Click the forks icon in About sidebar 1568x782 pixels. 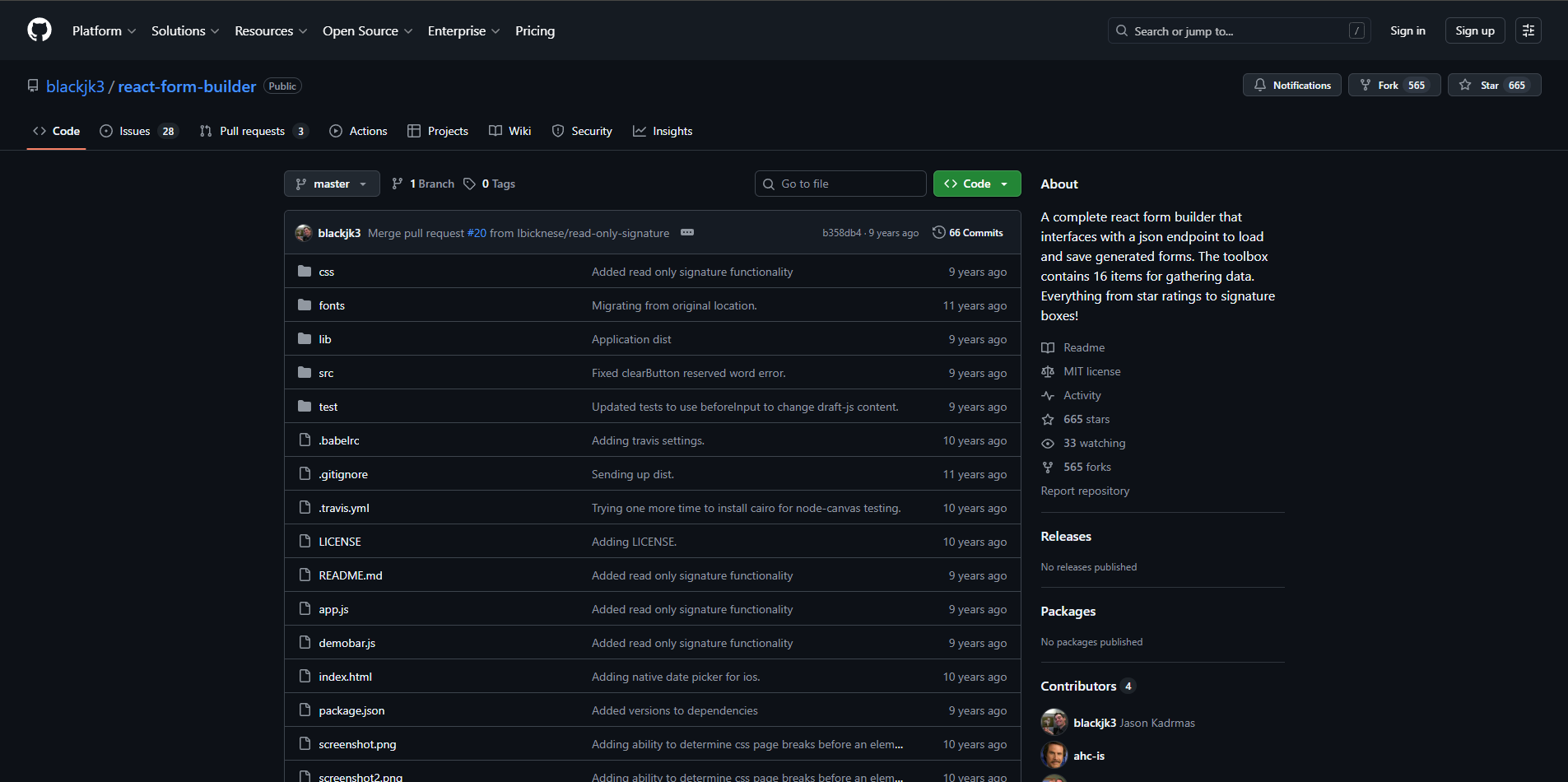click(x=1048, y=467)
